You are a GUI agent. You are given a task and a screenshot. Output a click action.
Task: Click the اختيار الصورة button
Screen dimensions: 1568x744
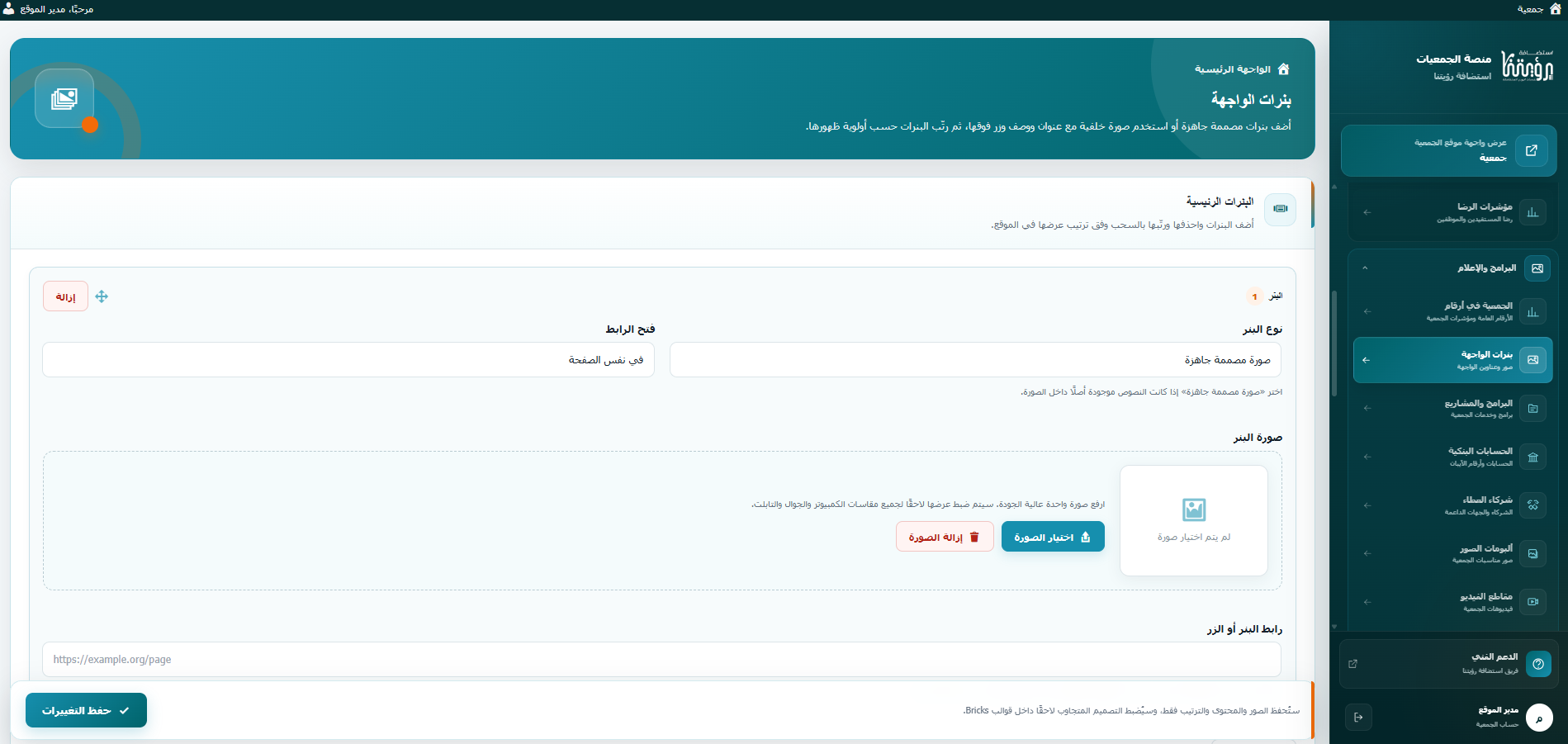click(x=1053, y=537)
